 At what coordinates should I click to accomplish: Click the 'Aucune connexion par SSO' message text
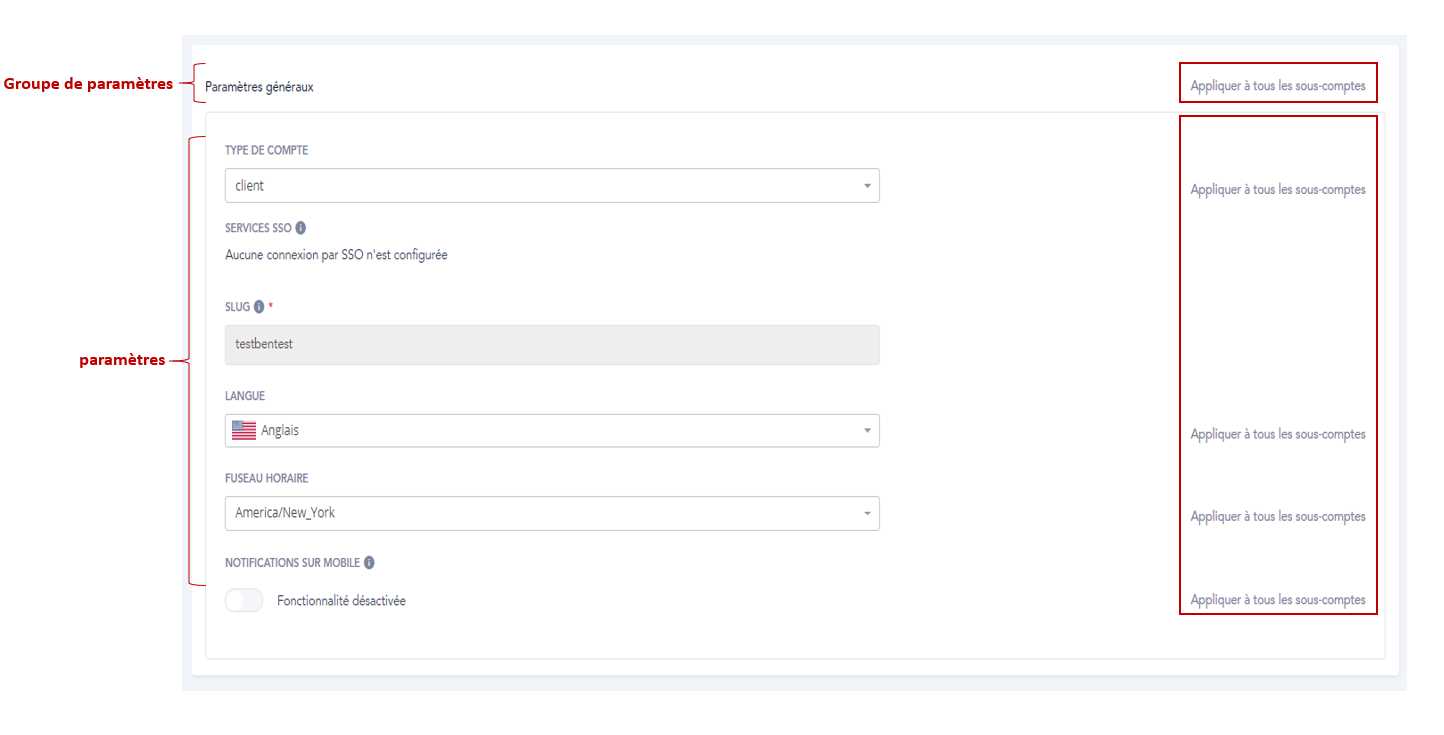click(336, 255)
